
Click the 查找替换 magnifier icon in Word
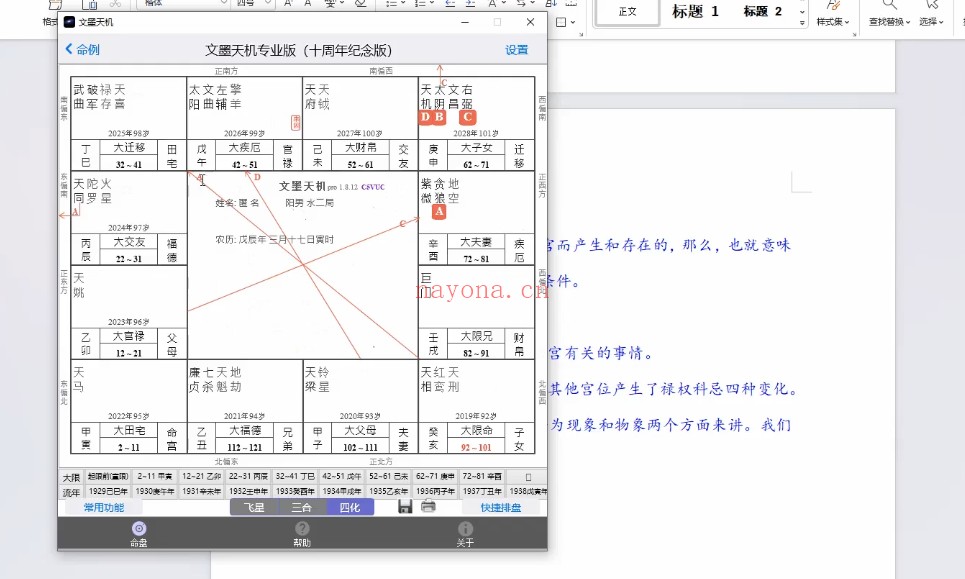click(x=889, y=6)
